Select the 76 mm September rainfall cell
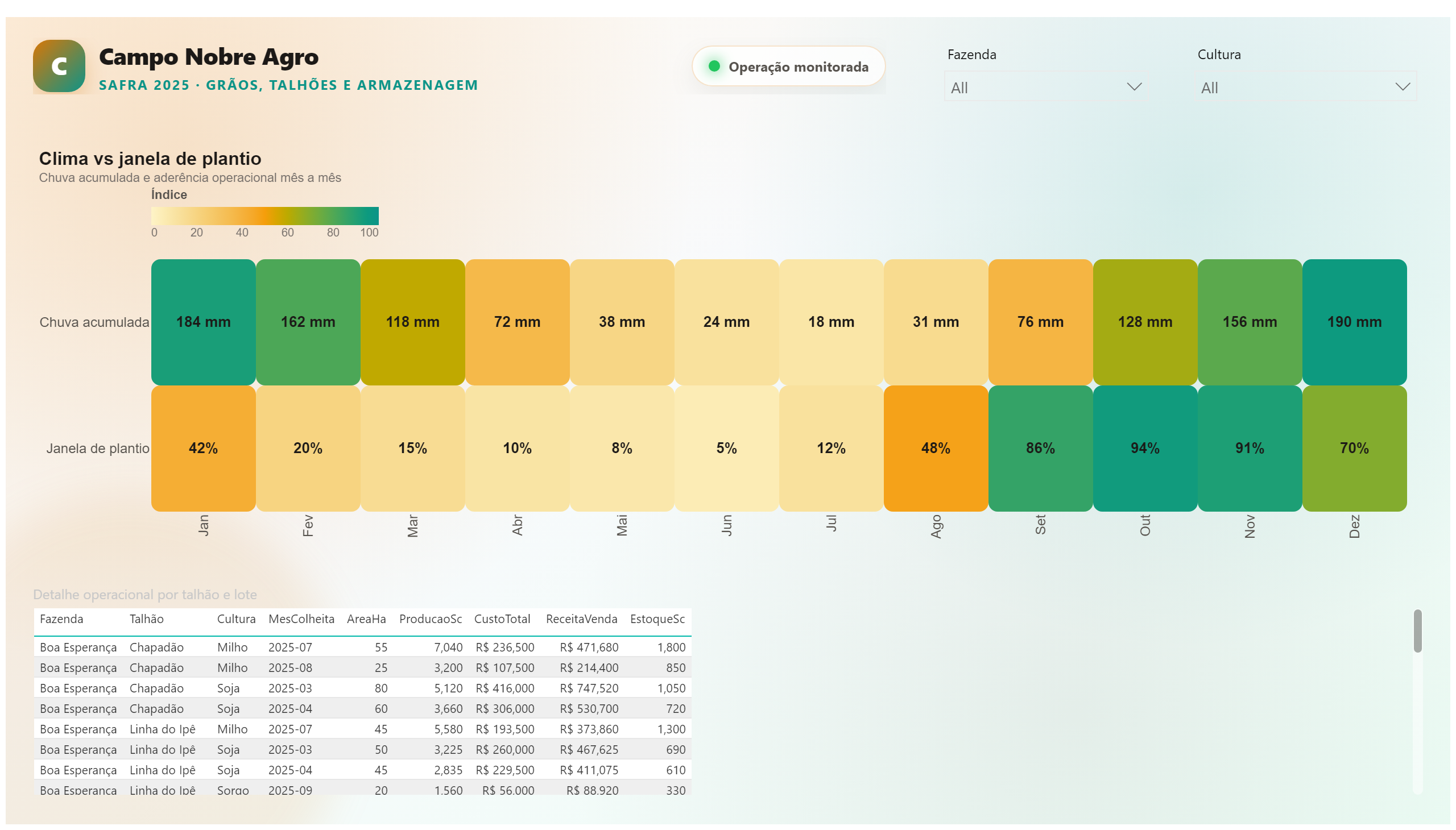Image resolution: width=1456 pixels, height=830 pixels. point(1041,322)
